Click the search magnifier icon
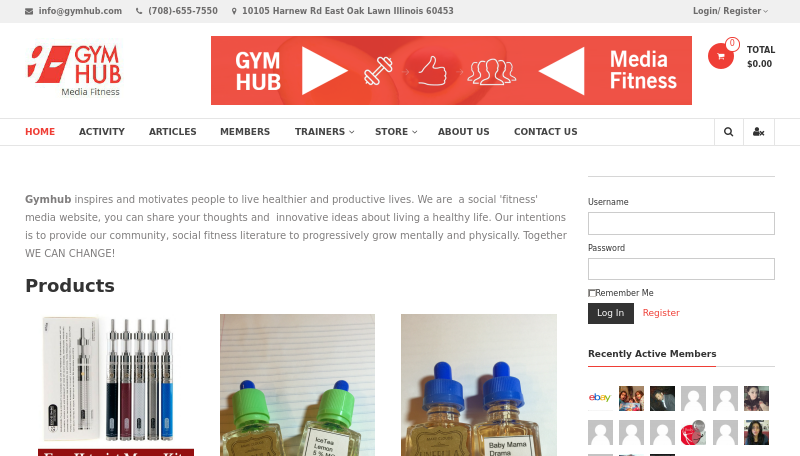The image size is (800, 456). pos(729,132)
